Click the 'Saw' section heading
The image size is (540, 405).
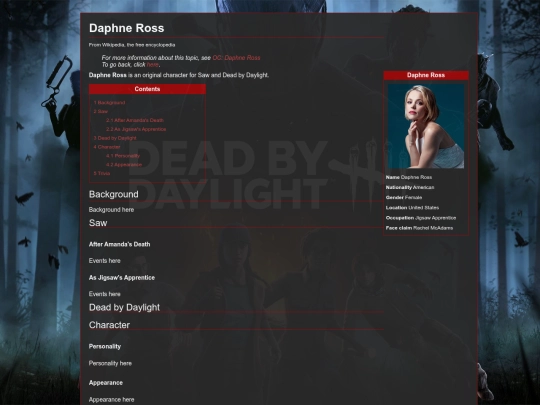[98, 223]
